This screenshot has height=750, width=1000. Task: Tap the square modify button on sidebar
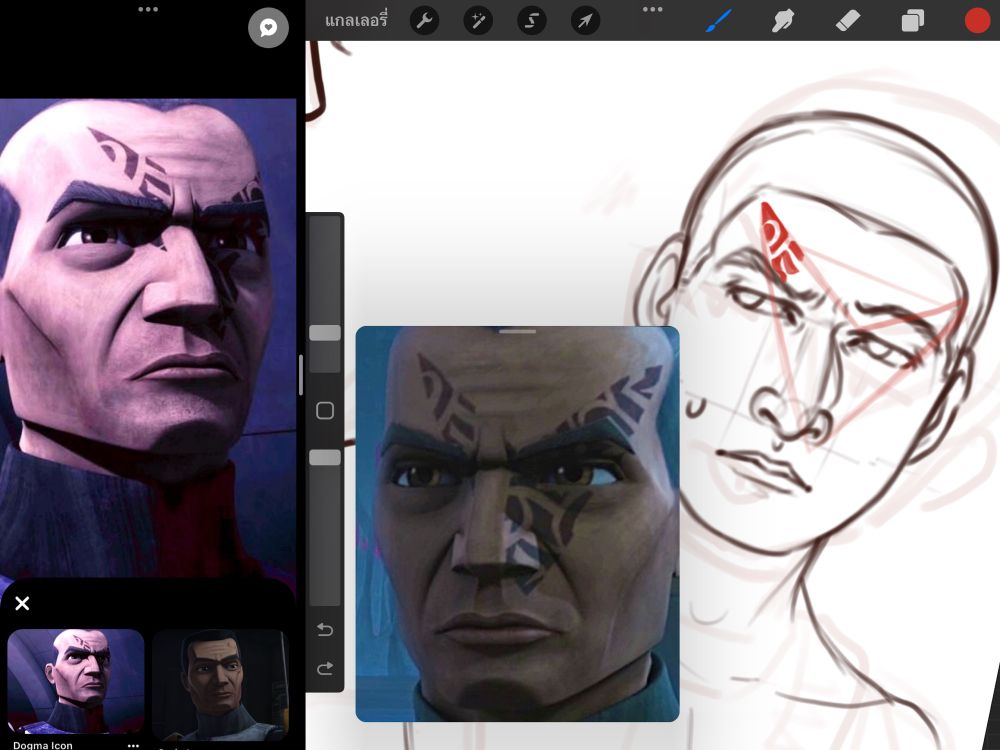pos(325,411)
